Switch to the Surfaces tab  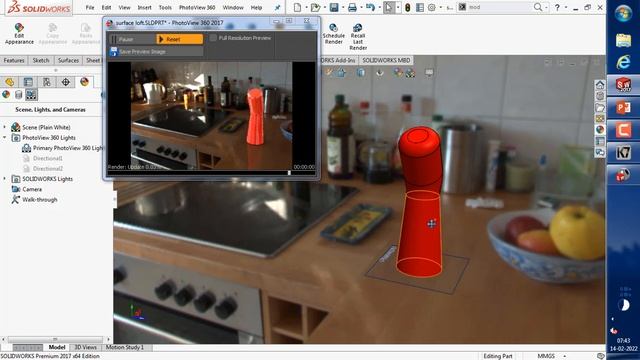tap(68, 60)
